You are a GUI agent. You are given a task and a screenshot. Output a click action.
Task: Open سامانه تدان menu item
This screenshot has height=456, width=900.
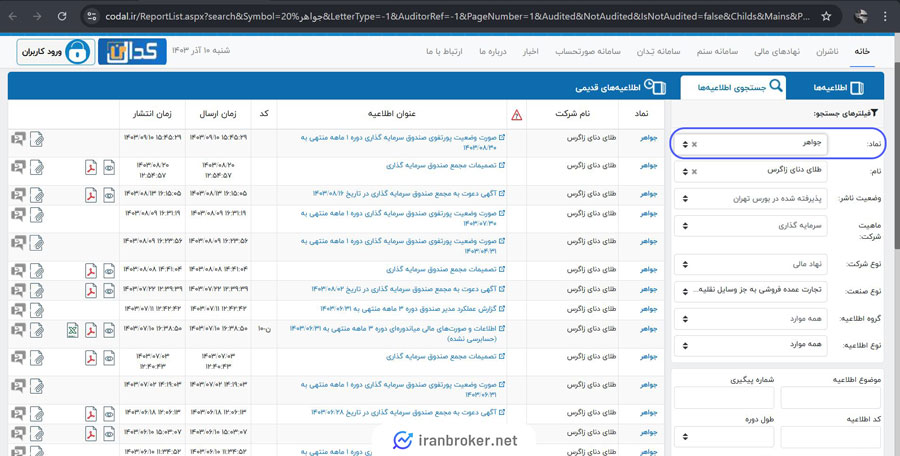coord(658,51)
